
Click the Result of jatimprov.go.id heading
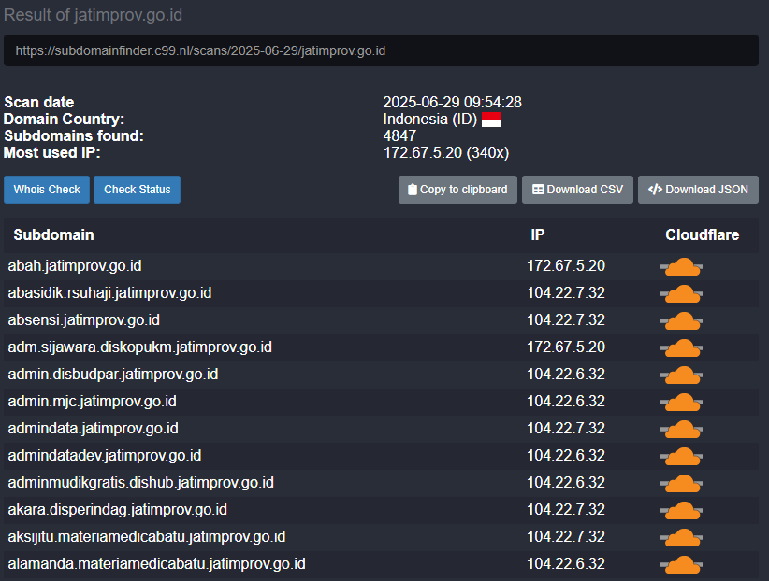pyautogui.click(x=93, y=15)
